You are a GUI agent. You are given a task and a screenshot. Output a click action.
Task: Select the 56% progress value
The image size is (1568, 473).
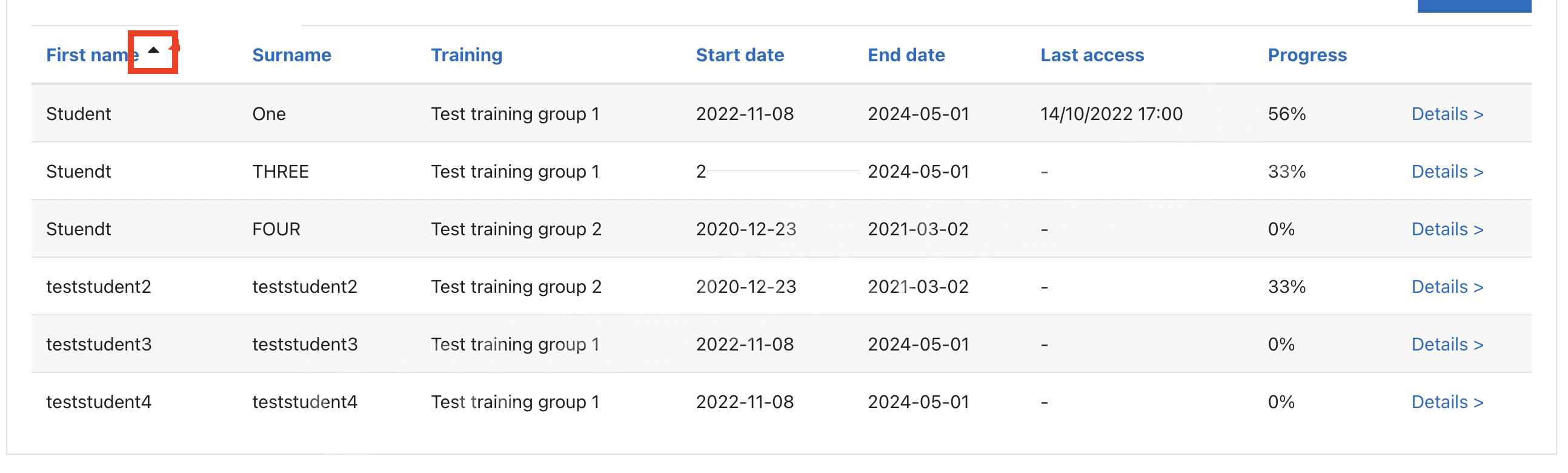point(1287,114)
